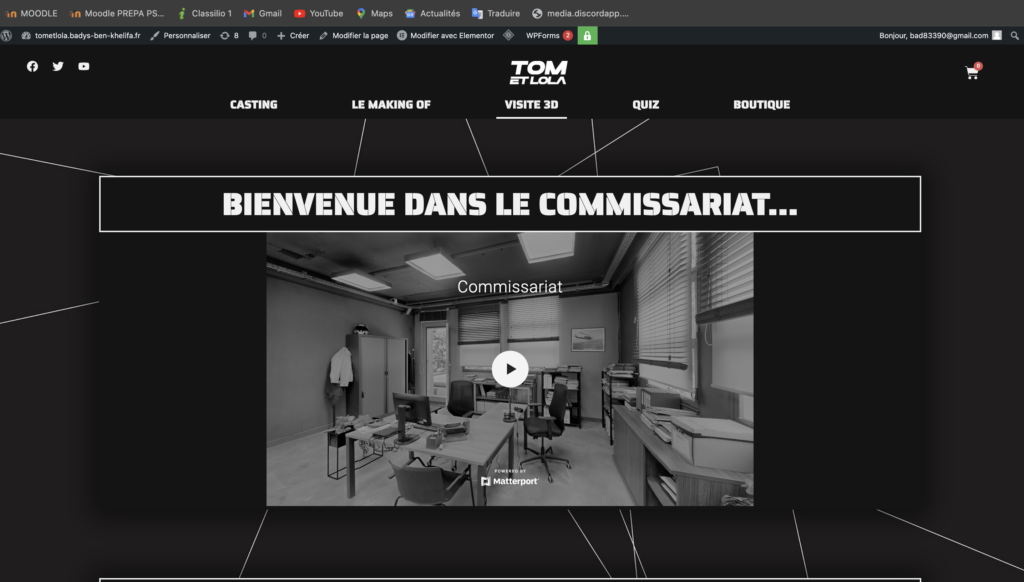Open the Gmail bookmark
Viewport: 1024px width, 582px height.
click(263, 13)
